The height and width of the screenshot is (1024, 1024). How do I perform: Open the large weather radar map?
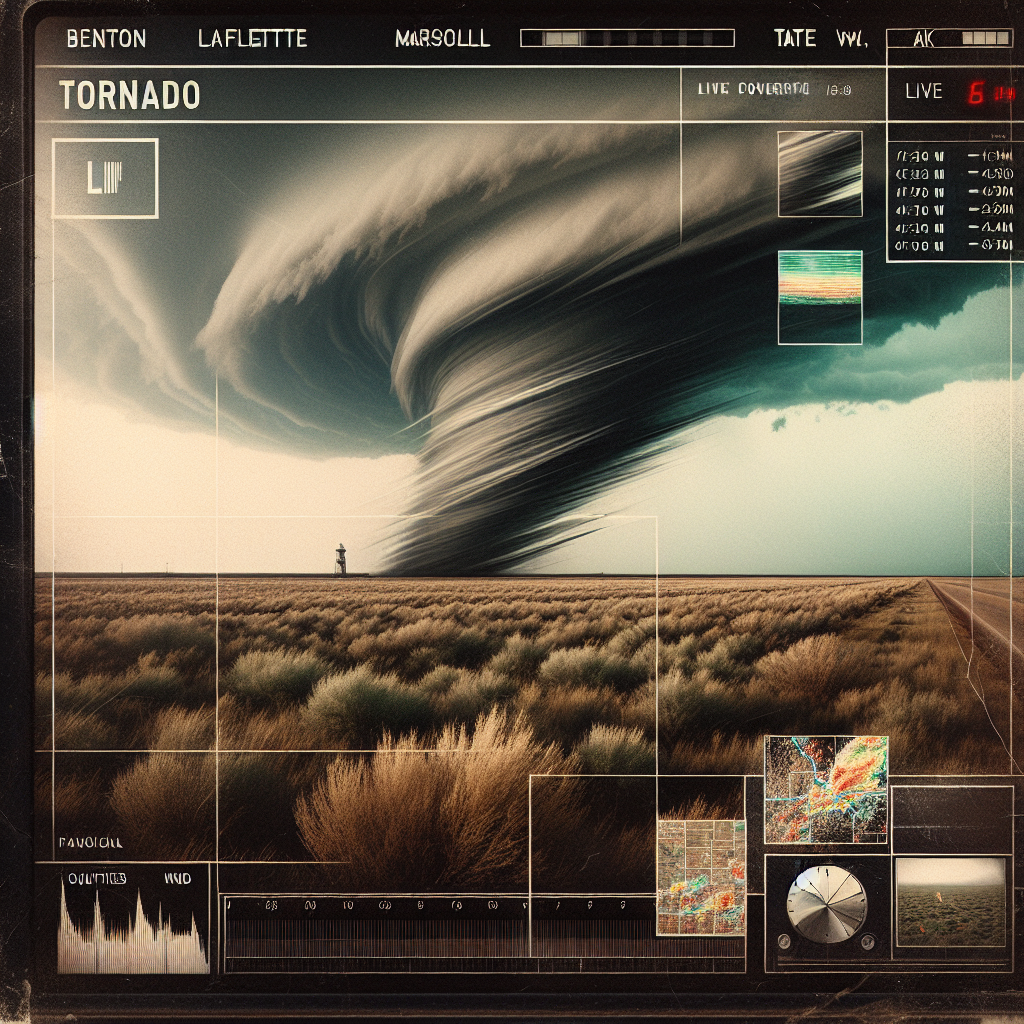pyautogui.click(x=826, y=790)
